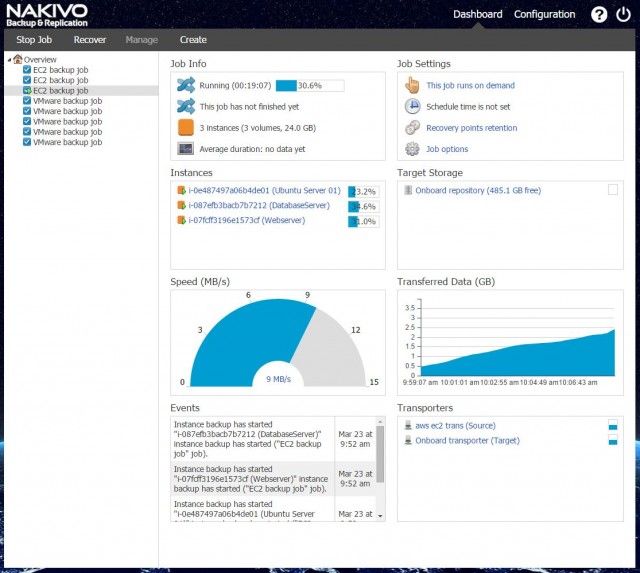Click the Ubuntu Server 01 progress bar
The image size is (640, 573).
point(363,191)
